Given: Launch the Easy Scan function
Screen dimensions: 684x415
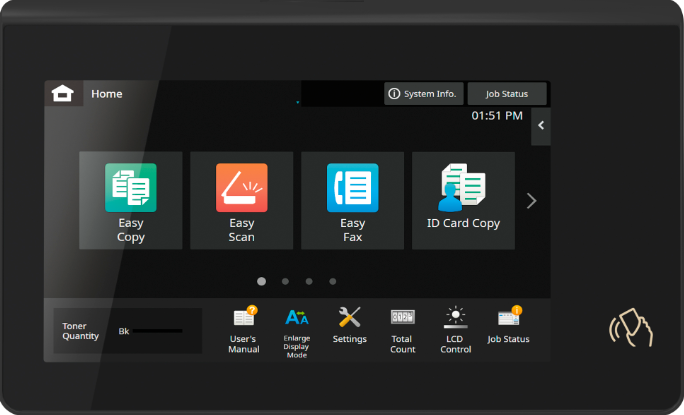Looking at the screenshot, I should 242,201.
